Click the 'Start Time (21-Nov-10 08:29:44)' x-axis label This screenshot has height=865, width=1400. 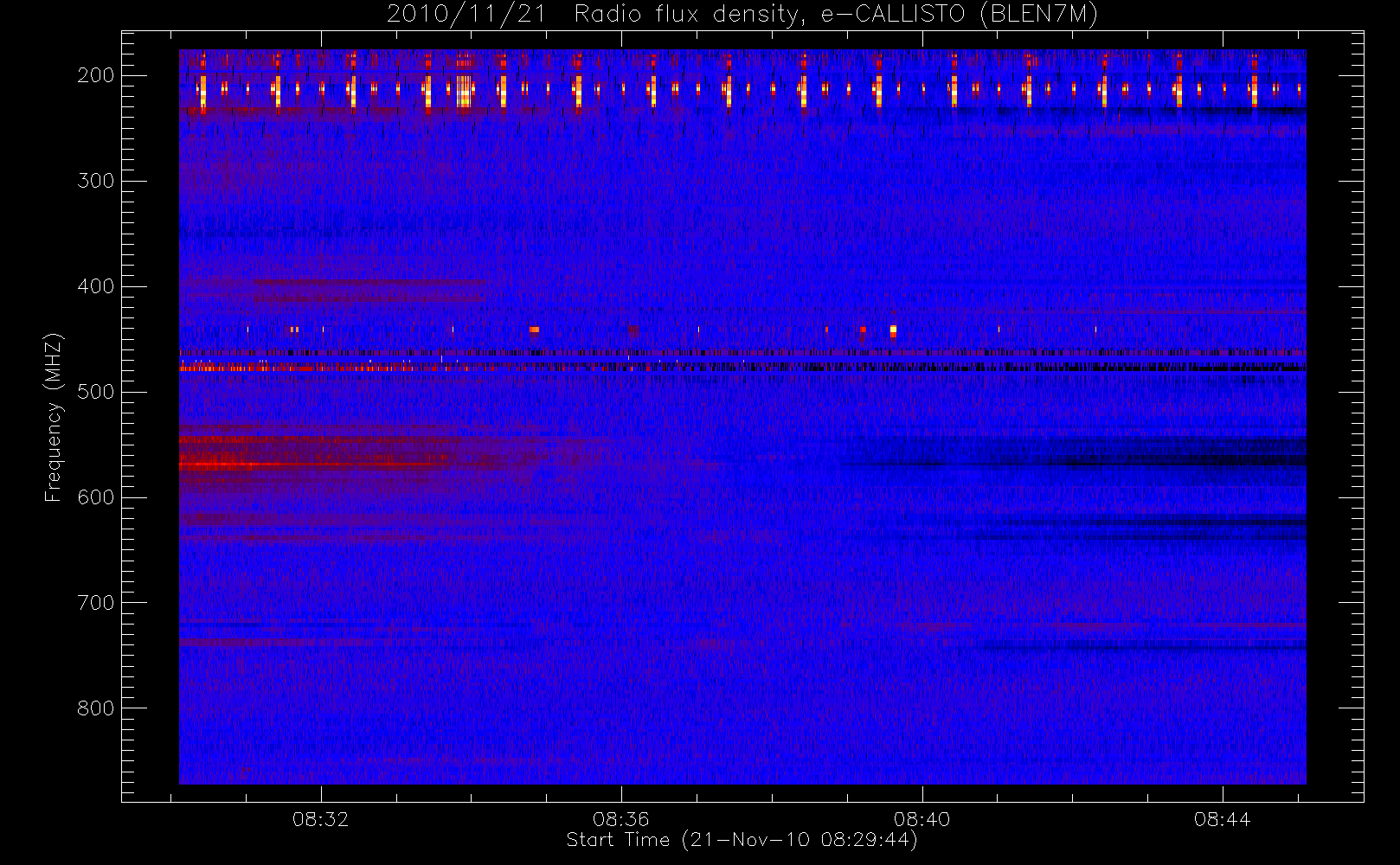pyautogui.click(x=742, y=840)
